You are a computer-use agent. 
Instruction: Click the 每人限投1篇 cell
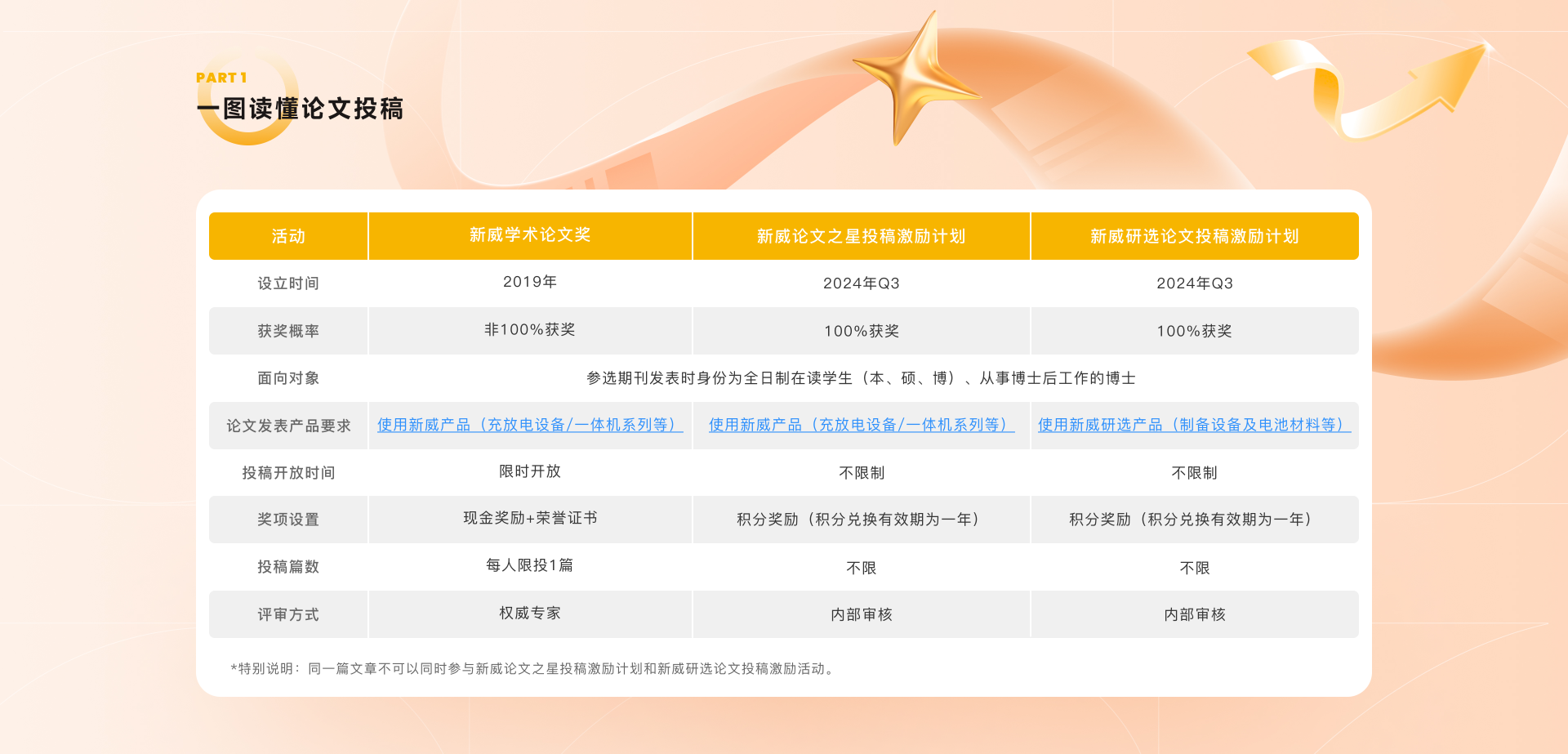(x=530, y=565)
